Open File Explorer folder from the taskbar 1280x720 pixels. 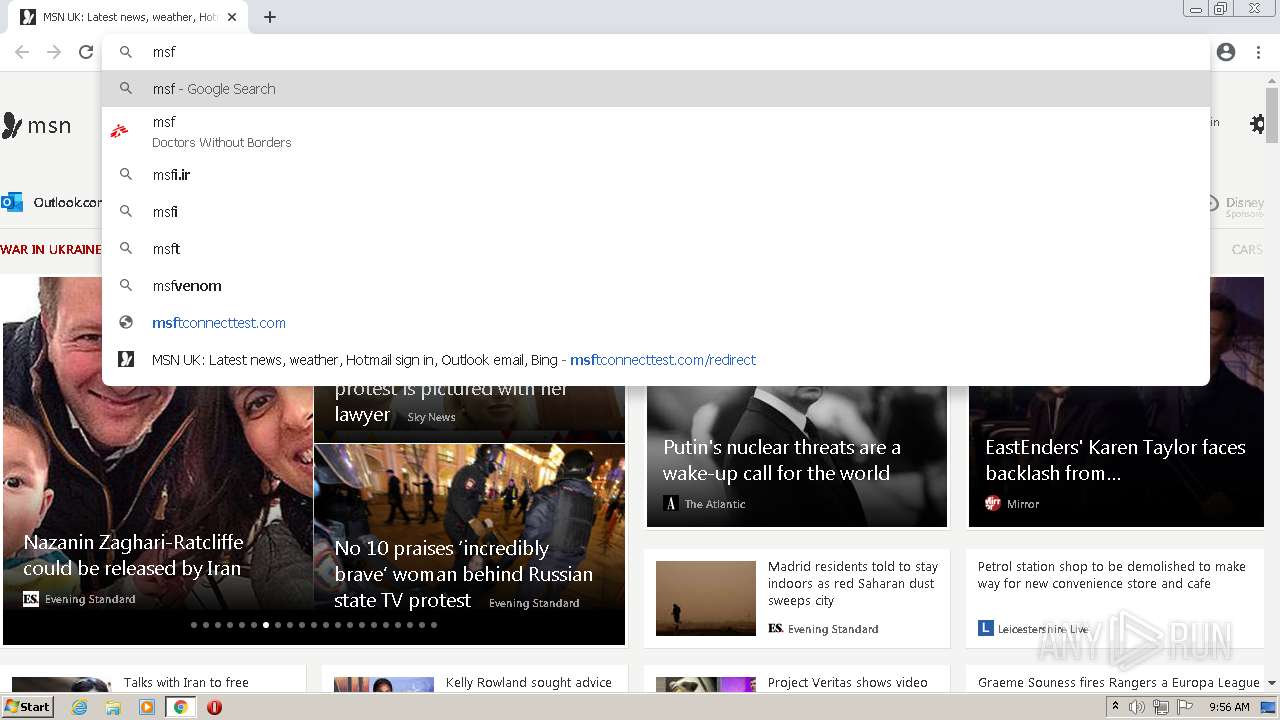[113, 707]
